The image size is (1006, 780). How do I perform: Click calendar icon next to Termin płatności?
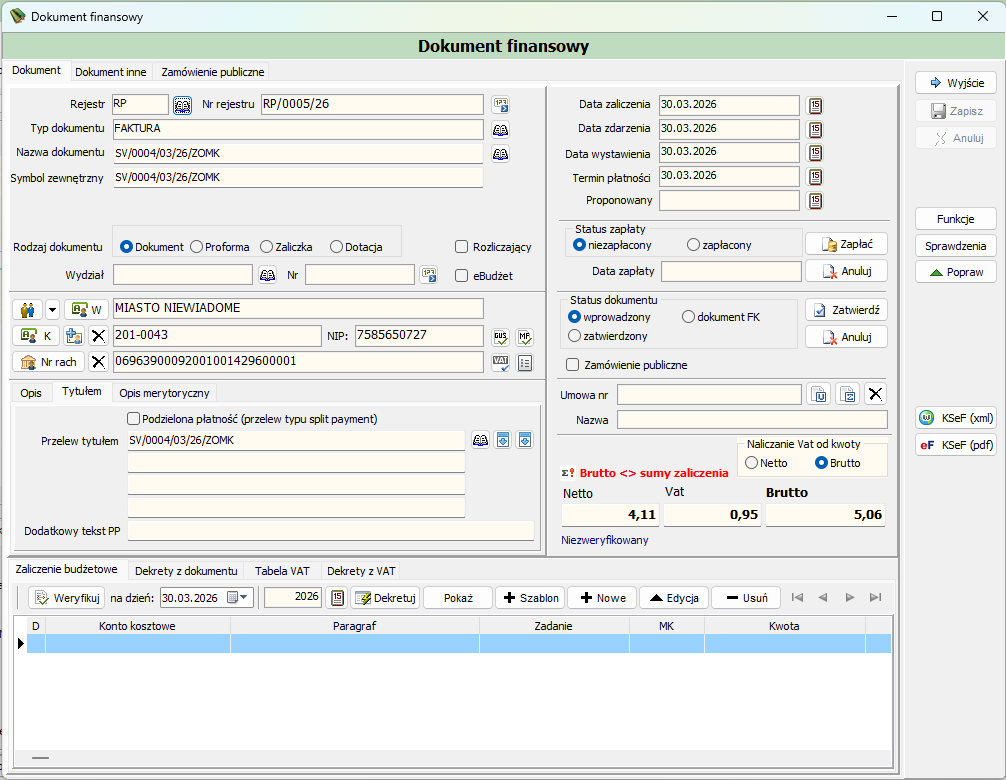click(815, 176)
